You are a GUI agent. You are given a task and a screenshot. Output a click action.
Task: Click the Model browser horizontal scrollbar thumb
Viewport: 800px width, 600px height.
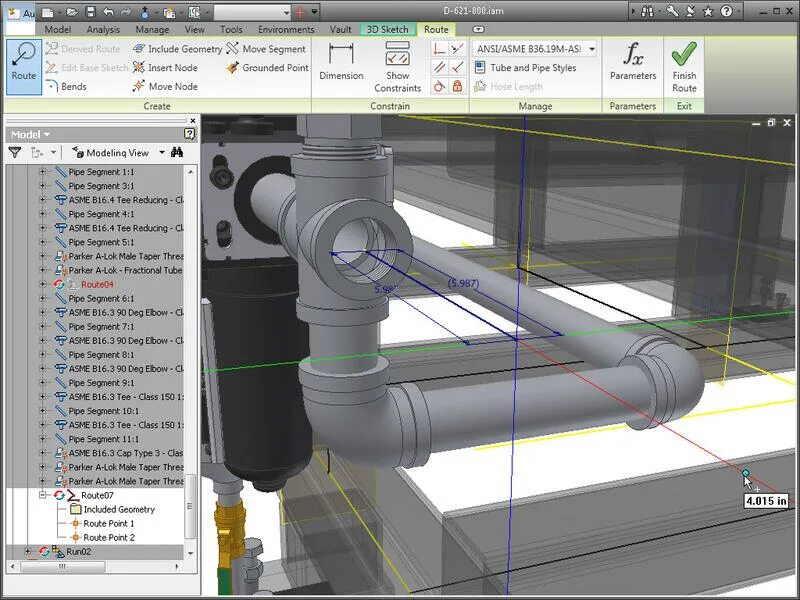coord(62,566)
